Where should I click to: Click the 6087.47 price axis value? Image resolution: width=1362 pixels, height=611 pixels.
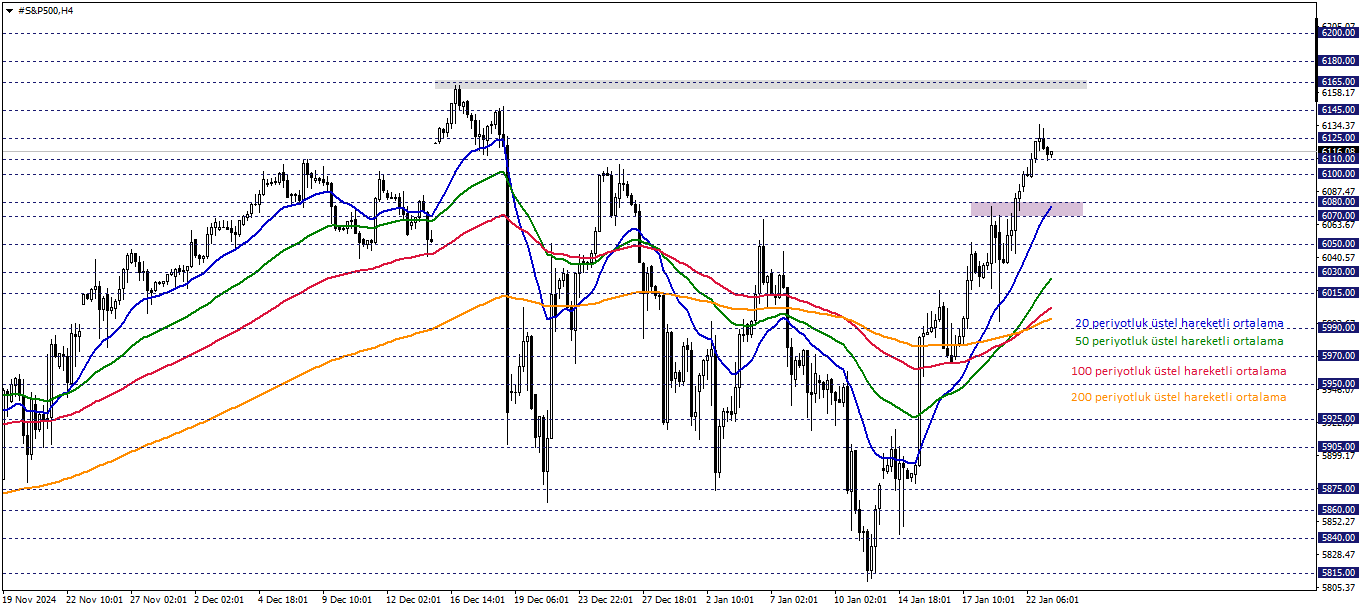point(1338,191)
